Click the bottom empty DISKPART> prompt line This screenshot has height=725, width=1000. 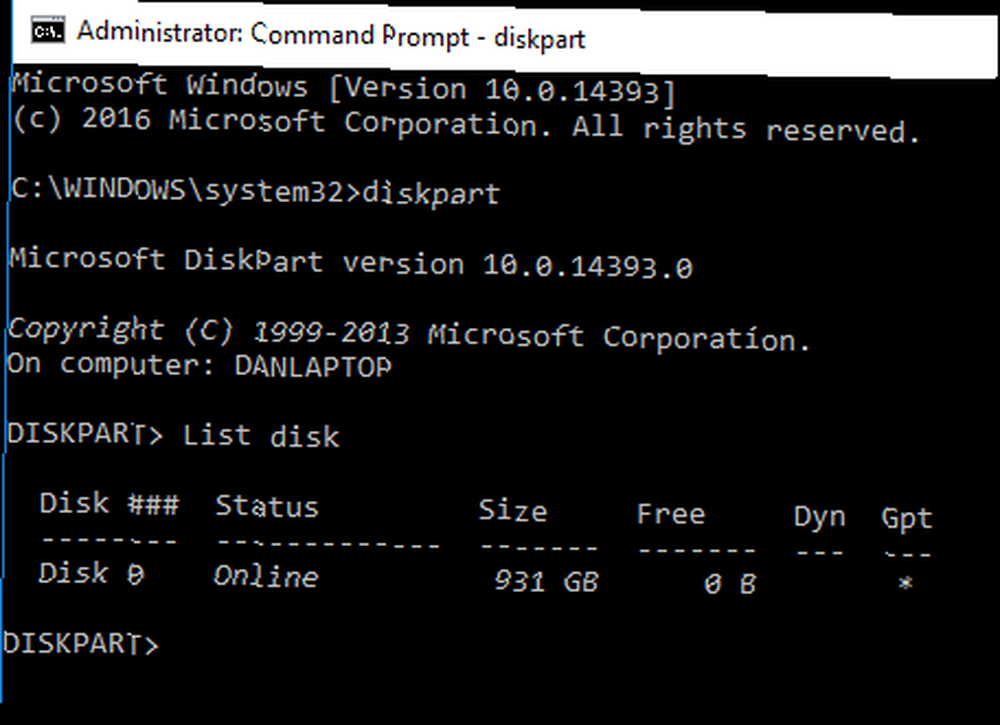80,643
